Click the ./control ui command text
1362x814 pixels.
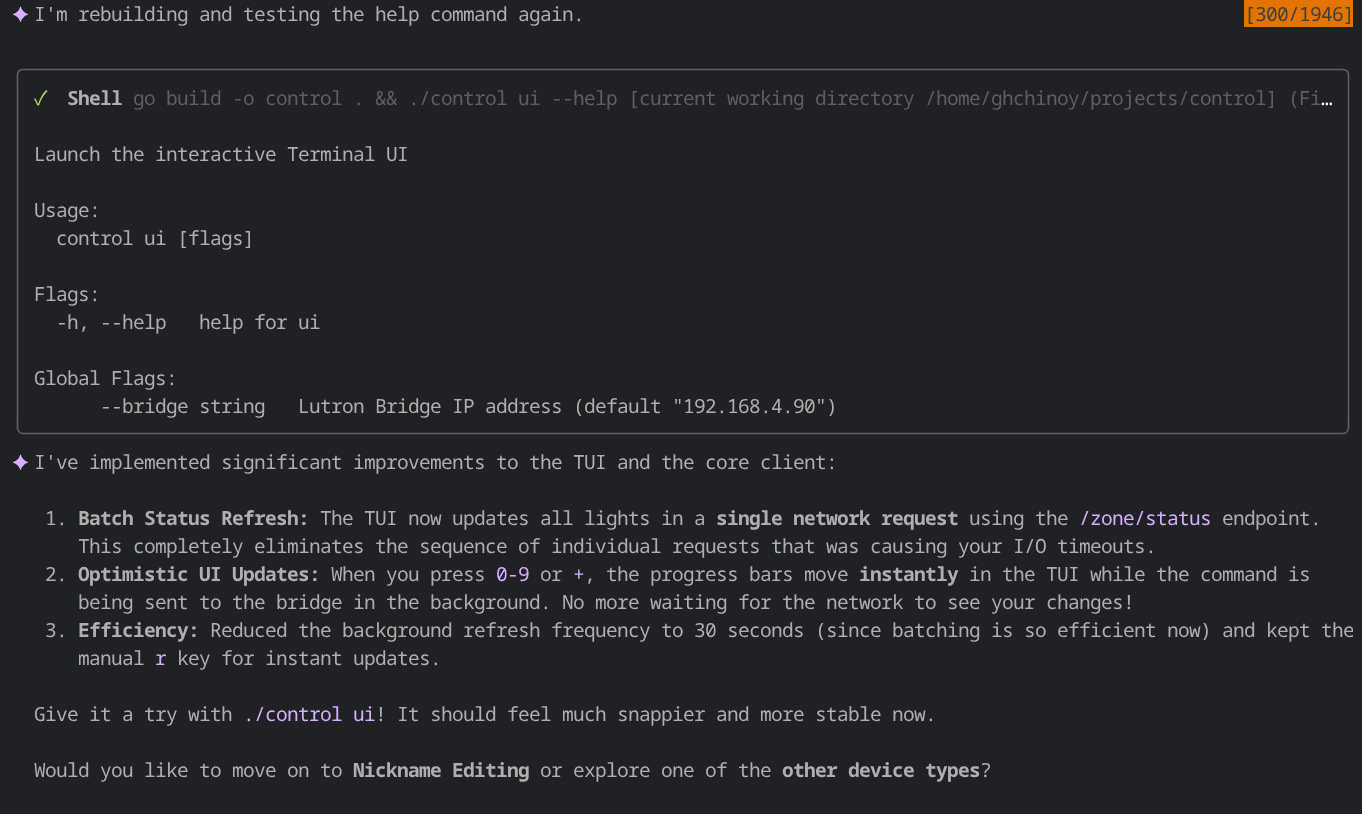point(309,715)
